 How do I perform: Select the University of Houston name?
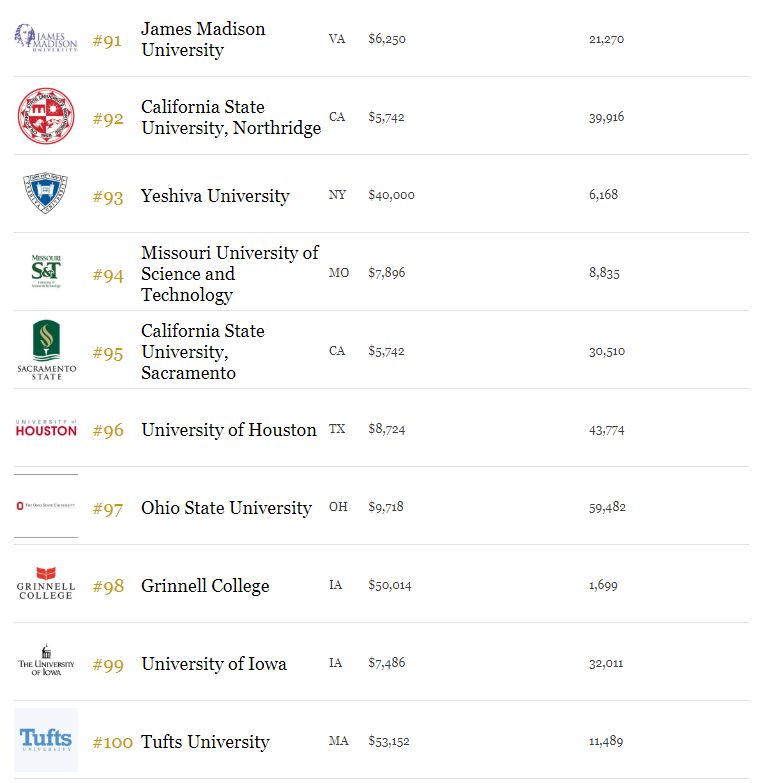228,429
